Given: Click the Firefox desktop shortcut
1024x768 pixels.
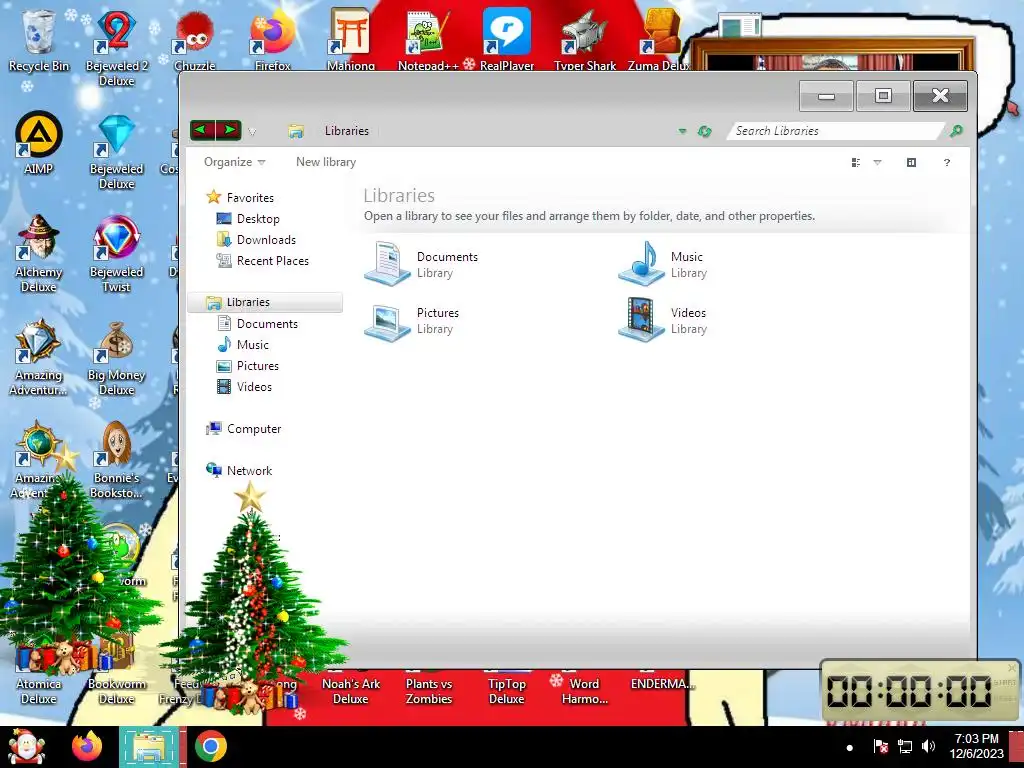Looking at the screenshot, I should click(x=272, y=40).
